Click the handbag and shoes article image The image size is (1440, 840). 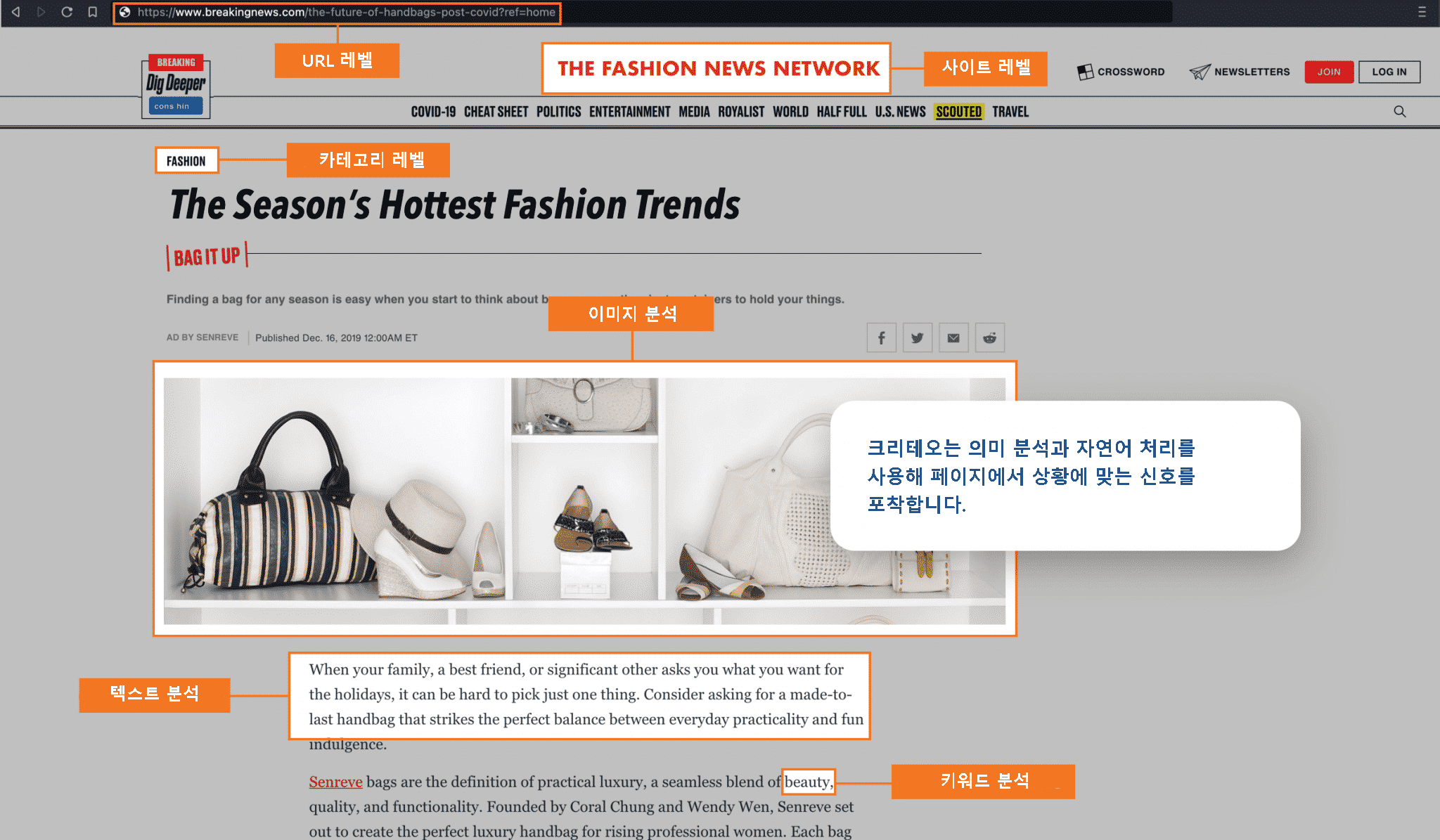(584, 500)
